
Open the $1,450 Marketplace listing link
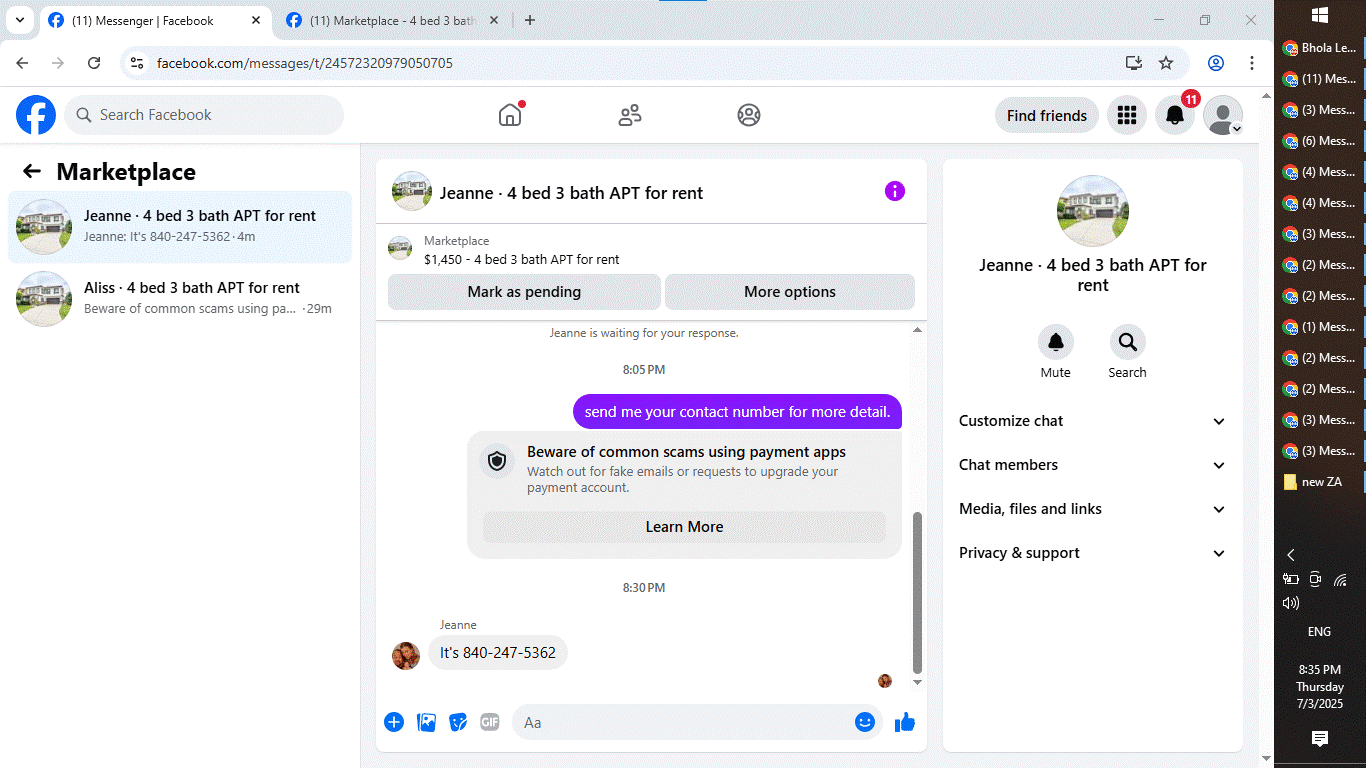(522, 259)
